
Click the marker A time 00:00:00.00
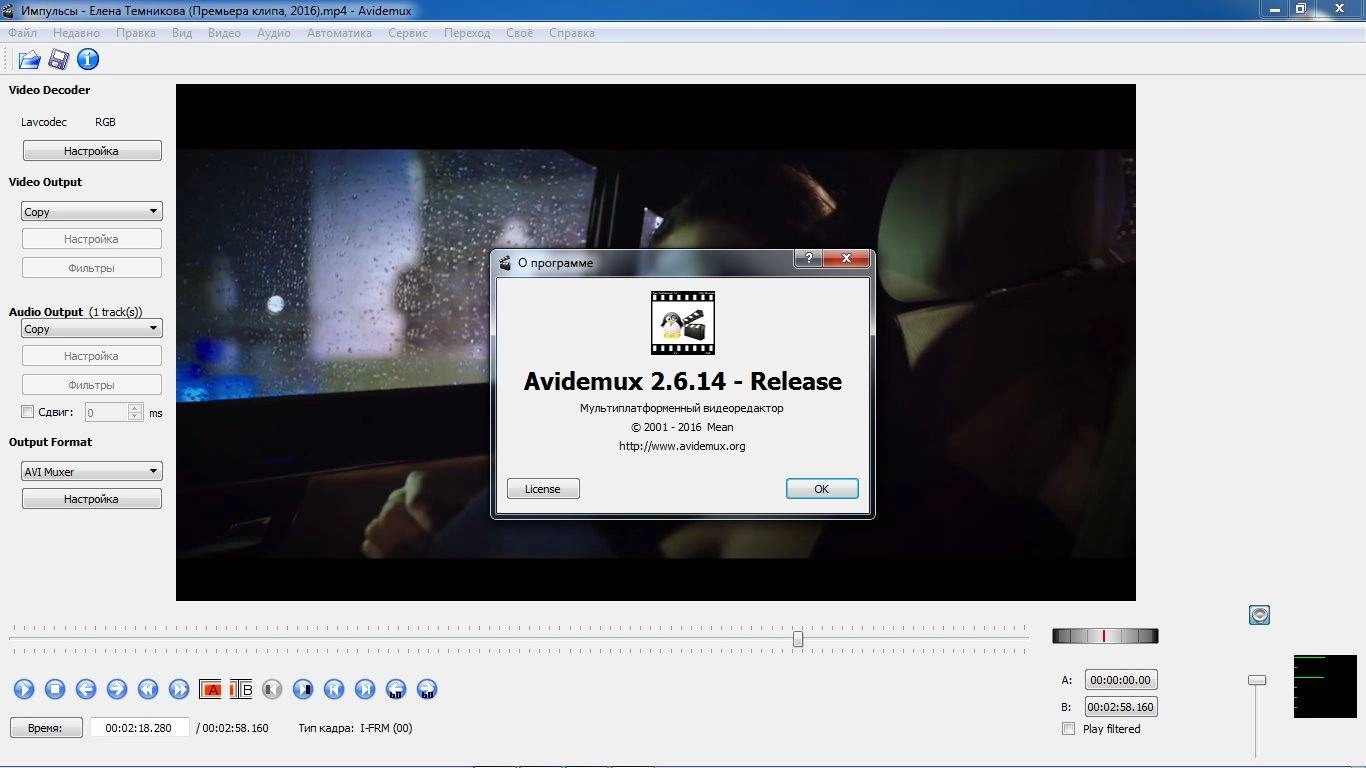pyautogui.click(x=1121, y=680)
